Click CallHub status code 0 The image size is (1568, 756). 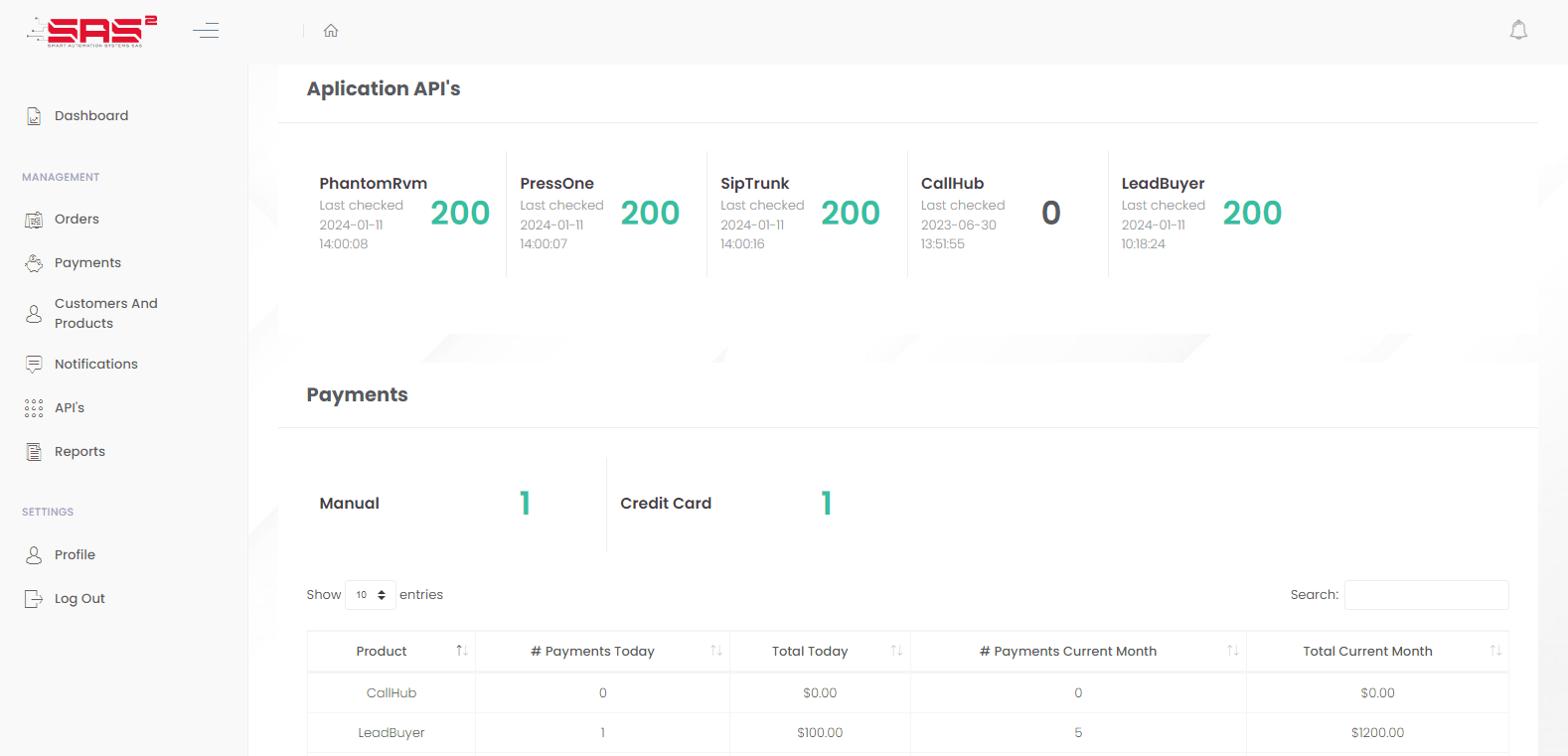point(1051,213)
